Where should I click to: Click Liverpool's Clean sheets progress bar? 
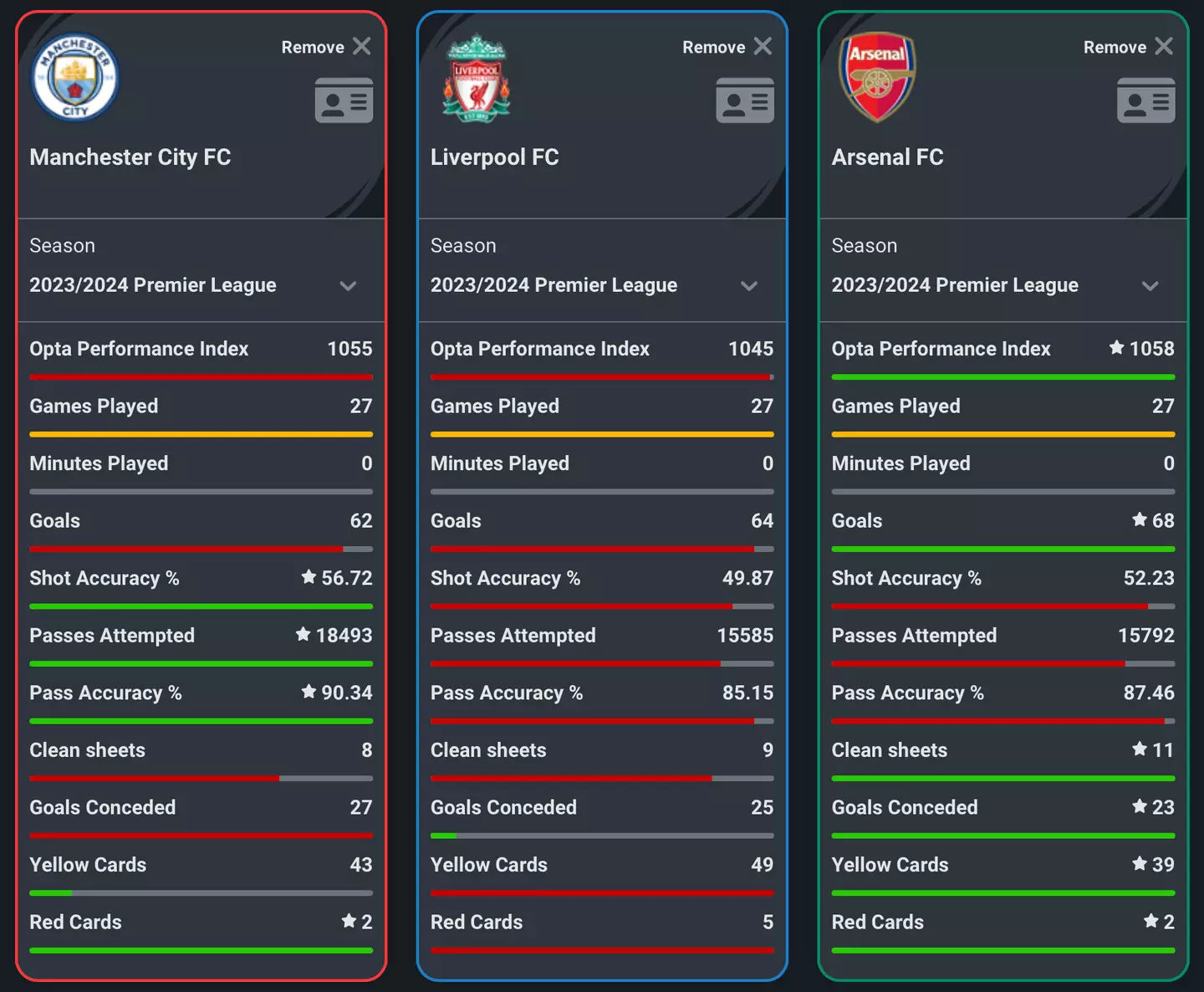click(602, 779)
